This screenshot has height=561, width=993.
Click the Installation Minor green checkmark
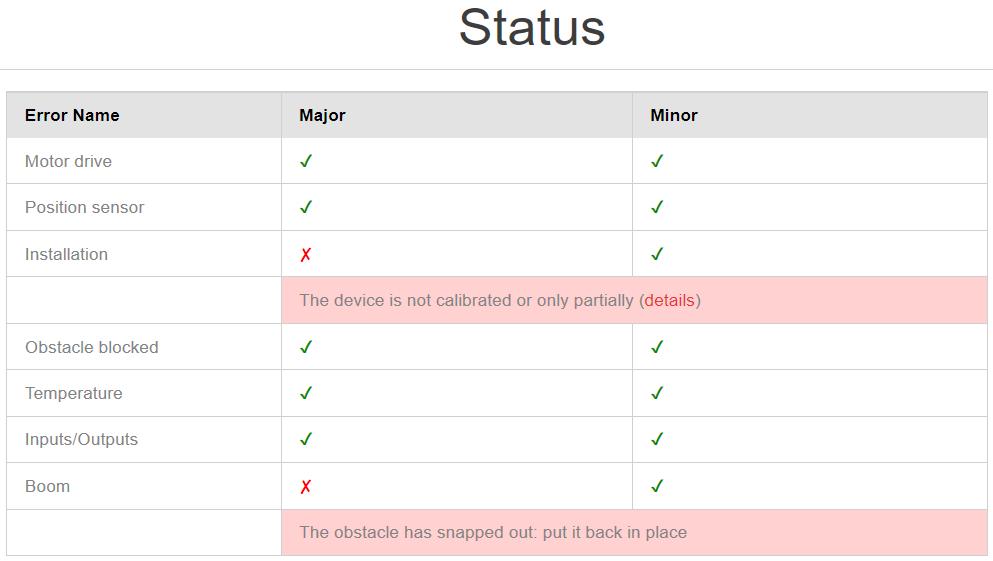pyautogui.click(x=657, y=254)
